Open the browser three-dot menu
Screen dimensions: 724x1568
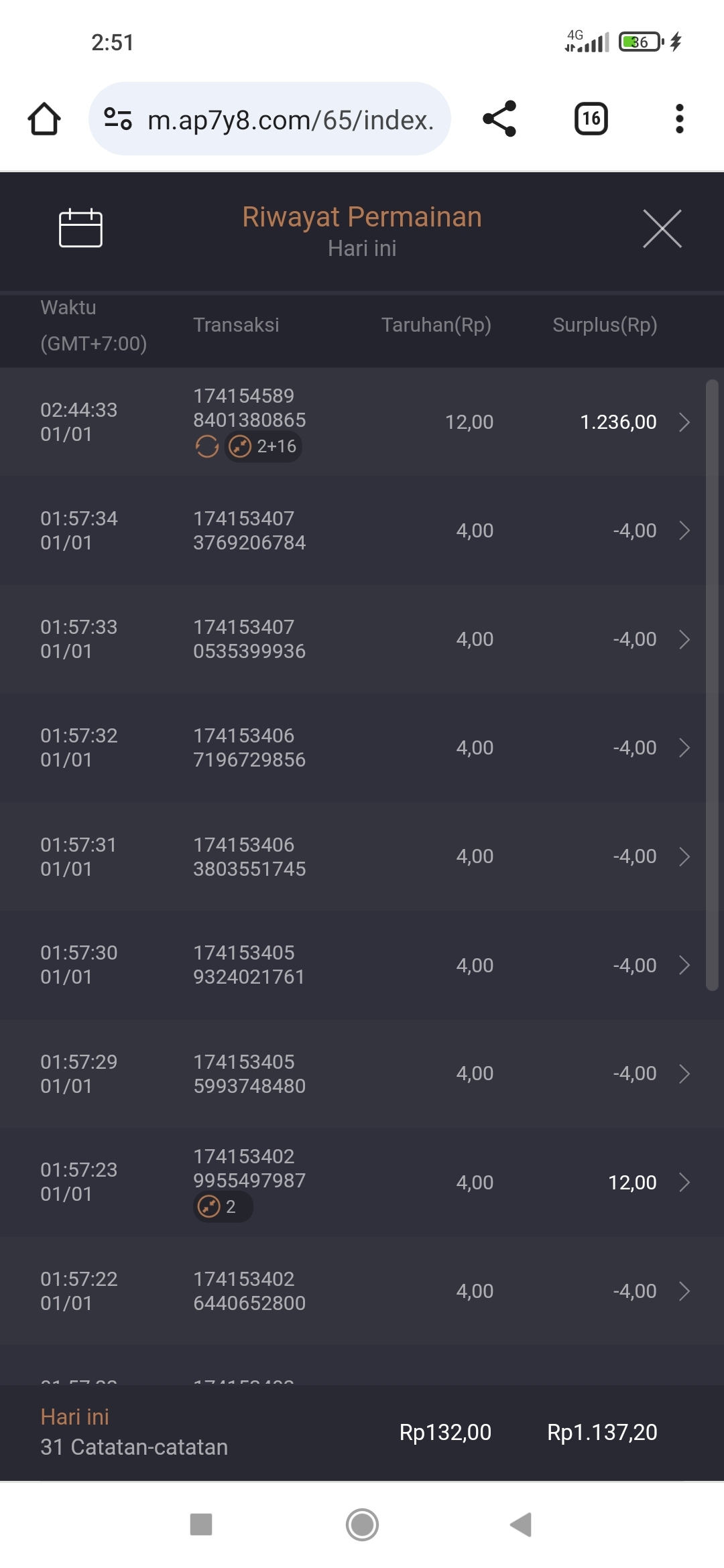[679, 119]
